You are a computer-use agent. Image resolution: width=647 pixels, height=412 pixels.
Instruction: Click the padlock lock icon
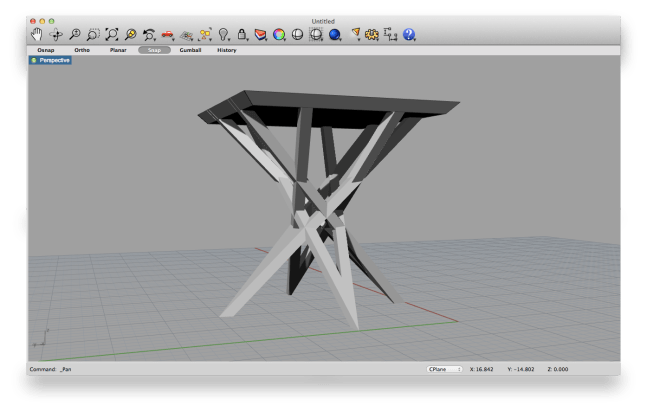(242, 34)
